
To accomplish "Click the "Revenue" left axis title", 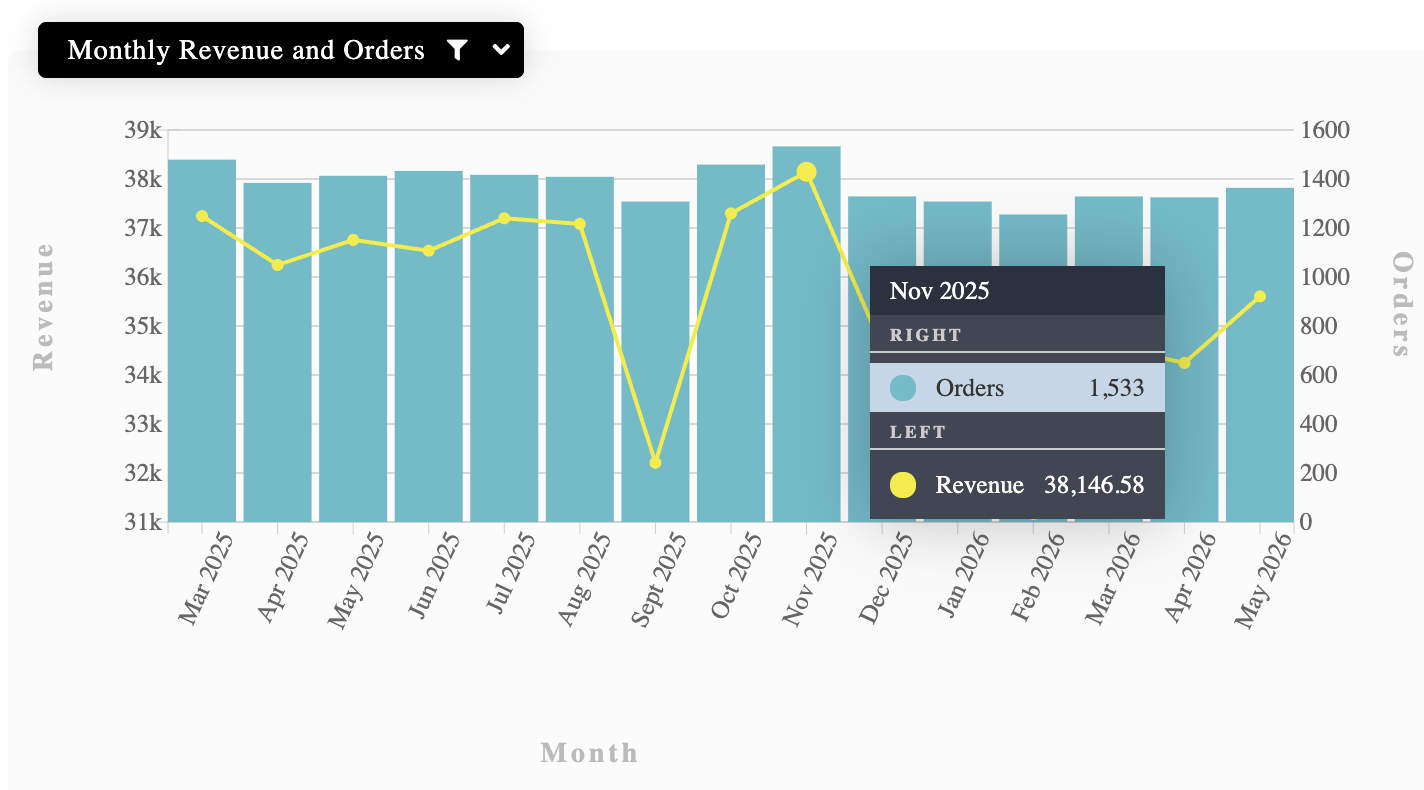I will pos(43,306).
